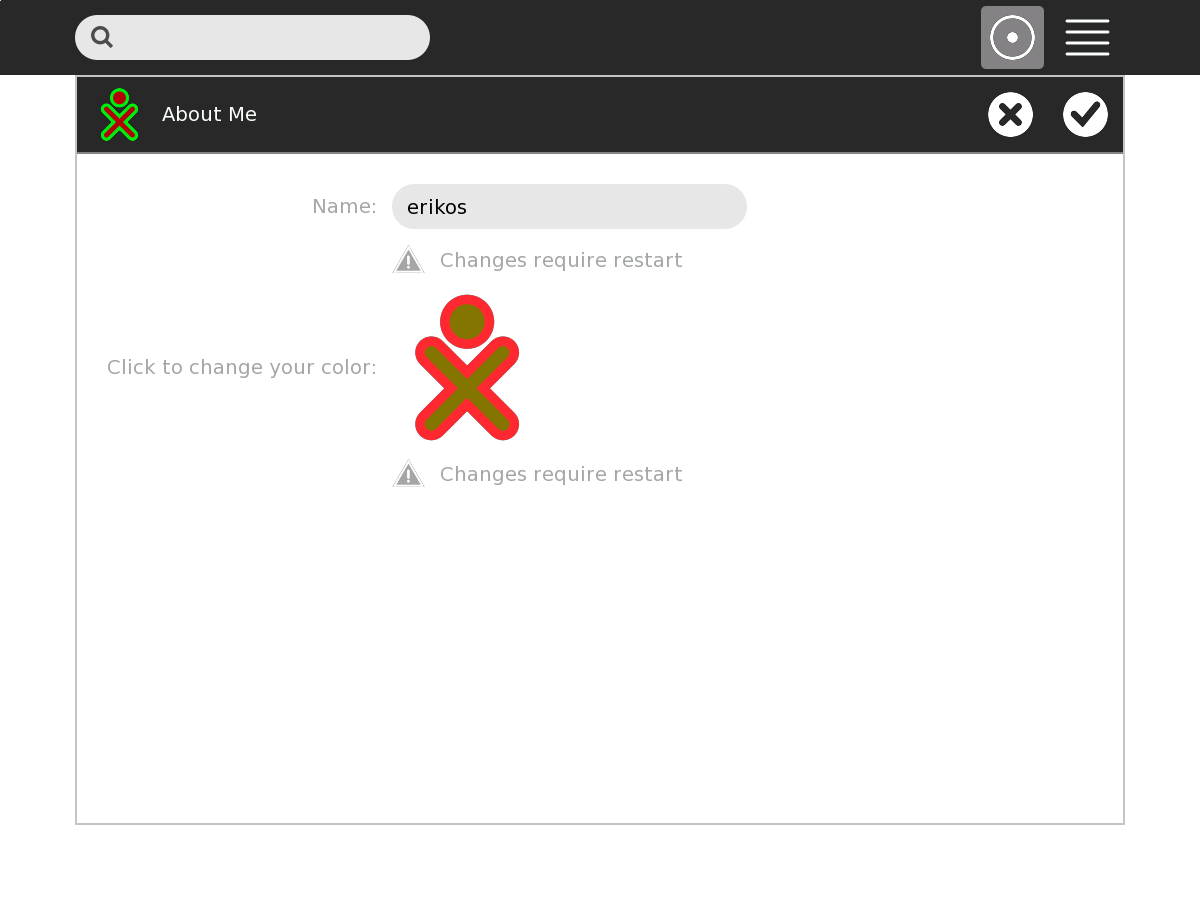Cancel changes with the X button

point(1010,114)
